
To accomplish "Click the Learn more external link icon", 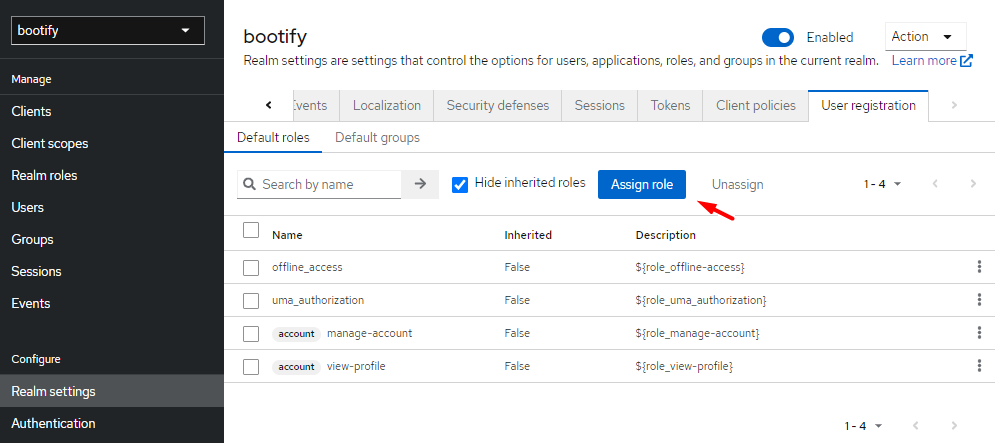I will pos(966,61).
